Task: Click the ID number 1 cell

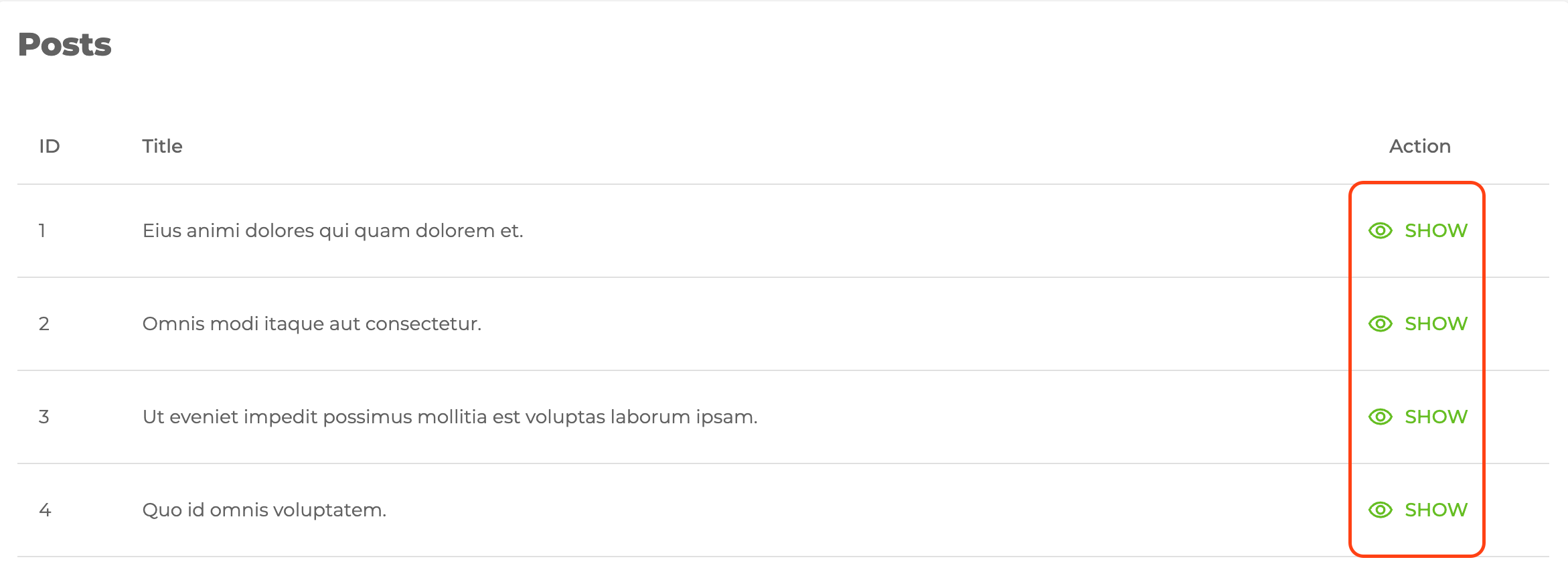Action: (x=42, y=231)
